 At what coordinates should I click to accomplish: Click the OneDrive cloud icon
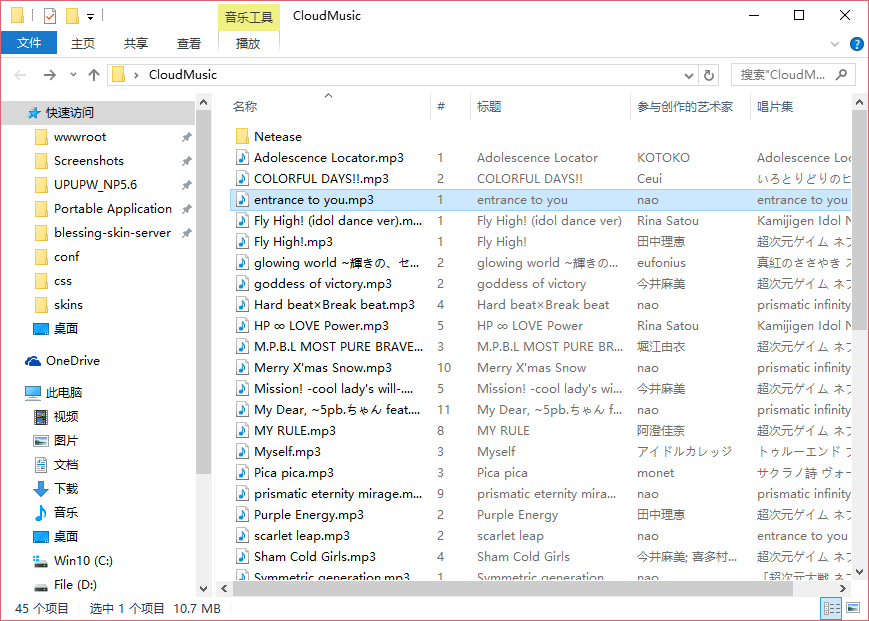coord(33,361)
